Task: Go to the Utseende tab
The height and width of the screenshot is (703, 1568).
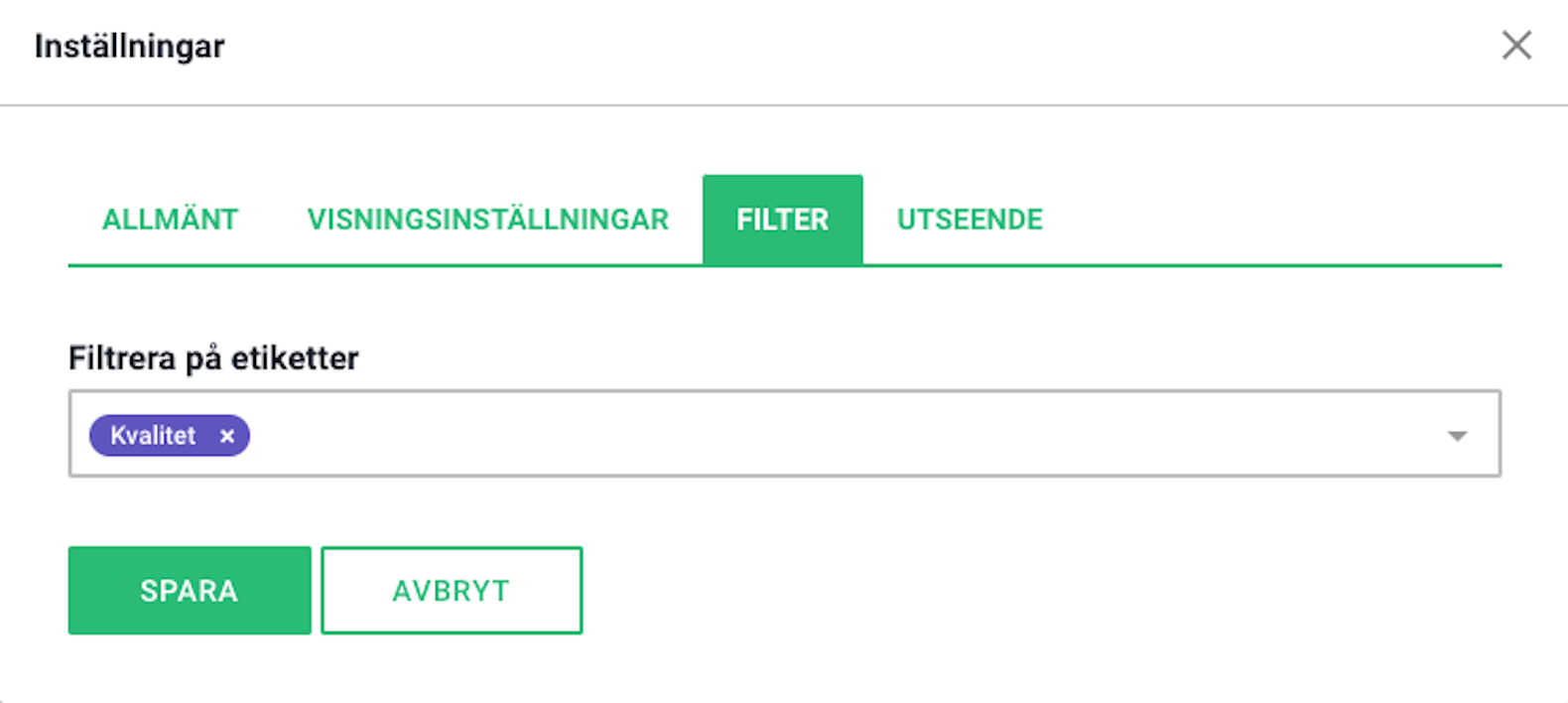Action: 970,219
